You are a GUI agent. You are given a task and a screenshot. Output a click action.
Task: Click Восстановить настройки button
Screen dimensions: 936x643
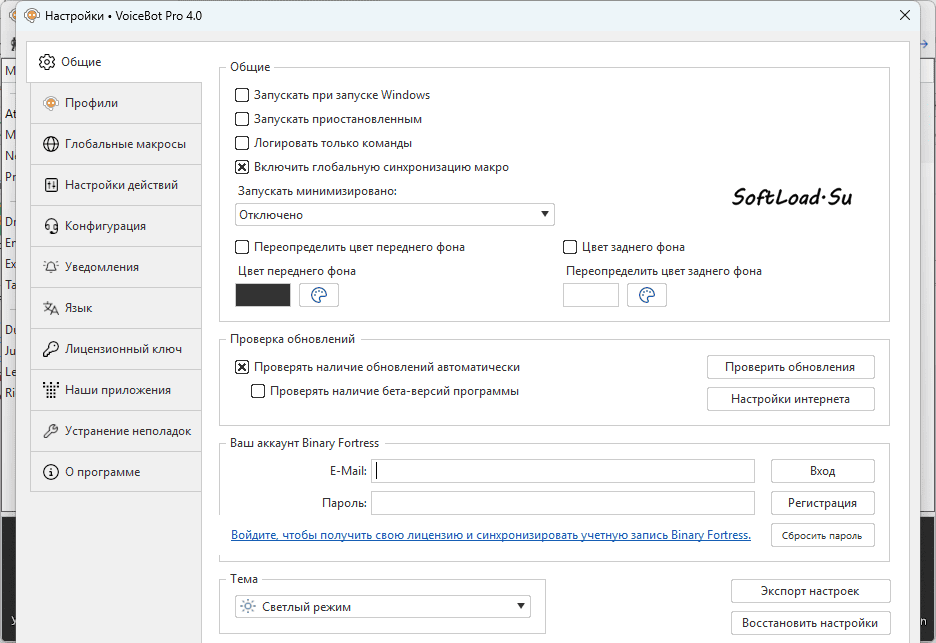[x=811, y=623]
